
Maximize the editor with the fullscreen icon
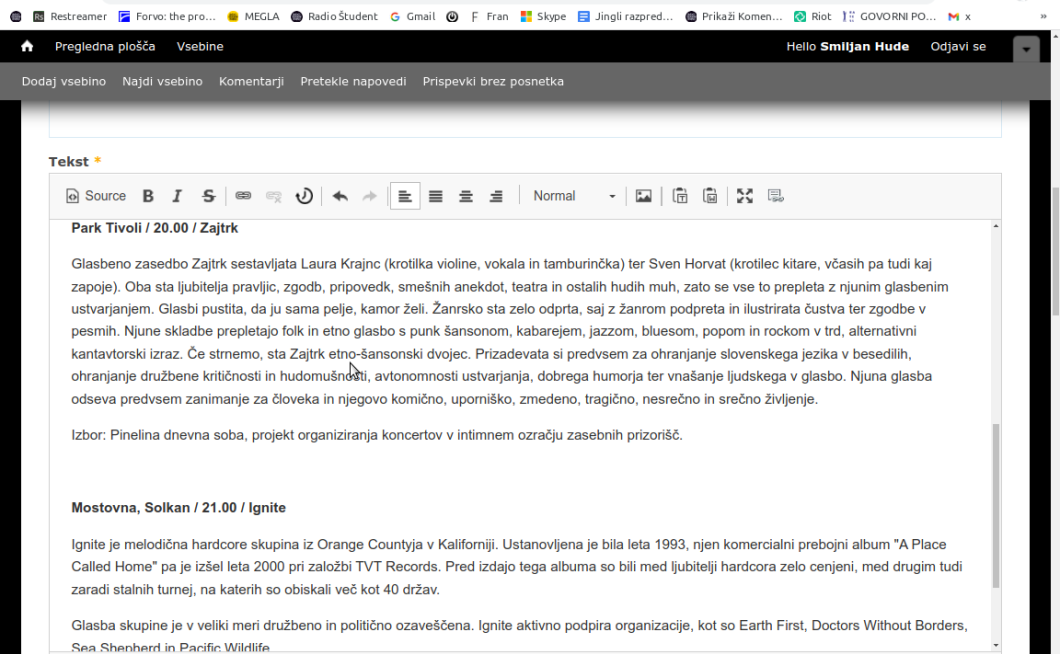tap(745, 196)
